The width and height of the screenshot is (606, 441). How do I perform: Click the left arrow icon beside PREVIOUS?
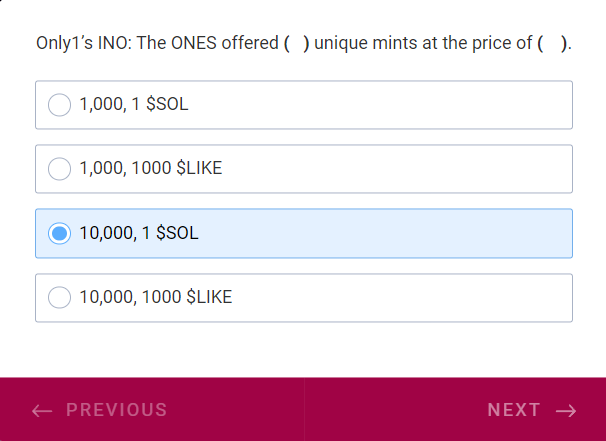point(42,410)
